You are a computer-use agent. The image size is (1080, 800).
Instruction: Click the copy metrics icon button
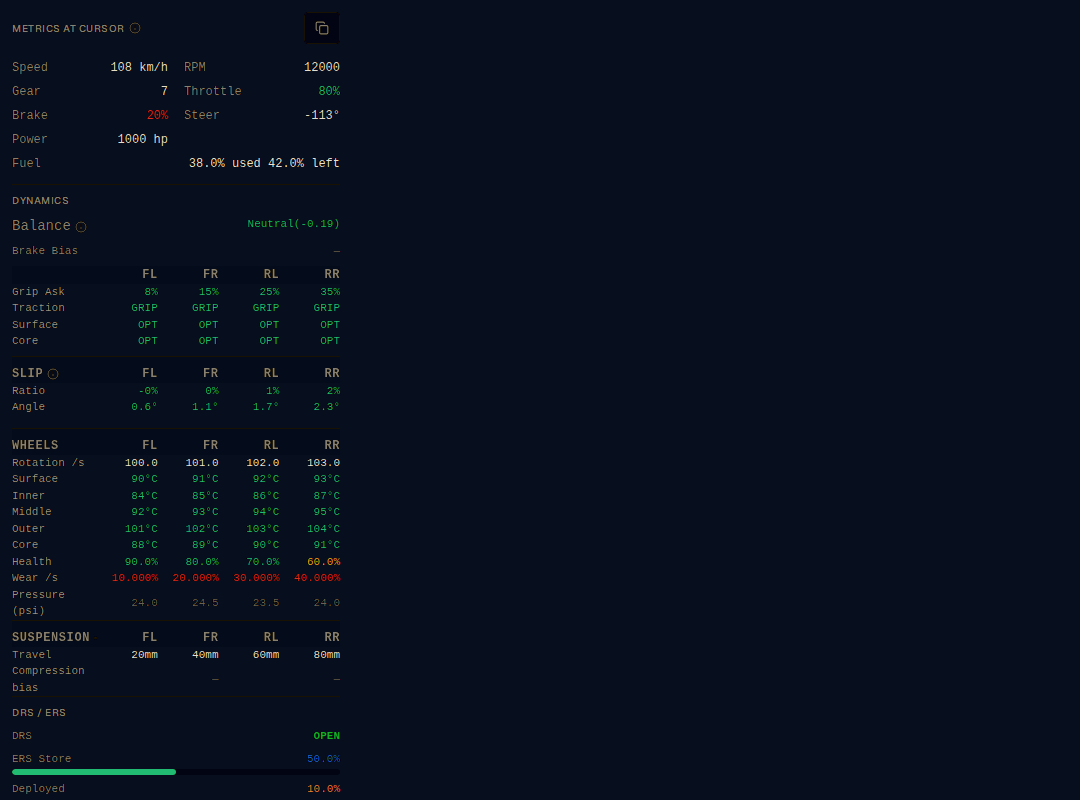click(322, 28)
